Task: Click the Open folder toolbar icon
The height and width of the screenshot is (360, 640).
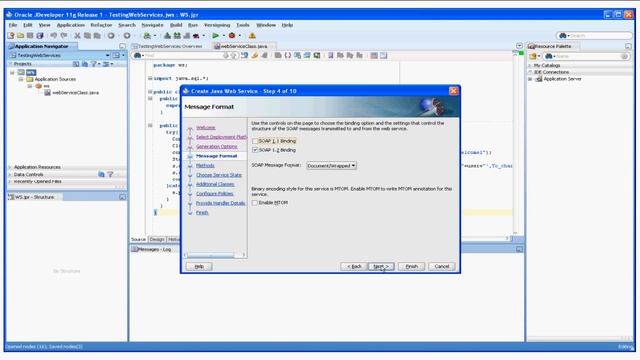Action: click(20, 36)
